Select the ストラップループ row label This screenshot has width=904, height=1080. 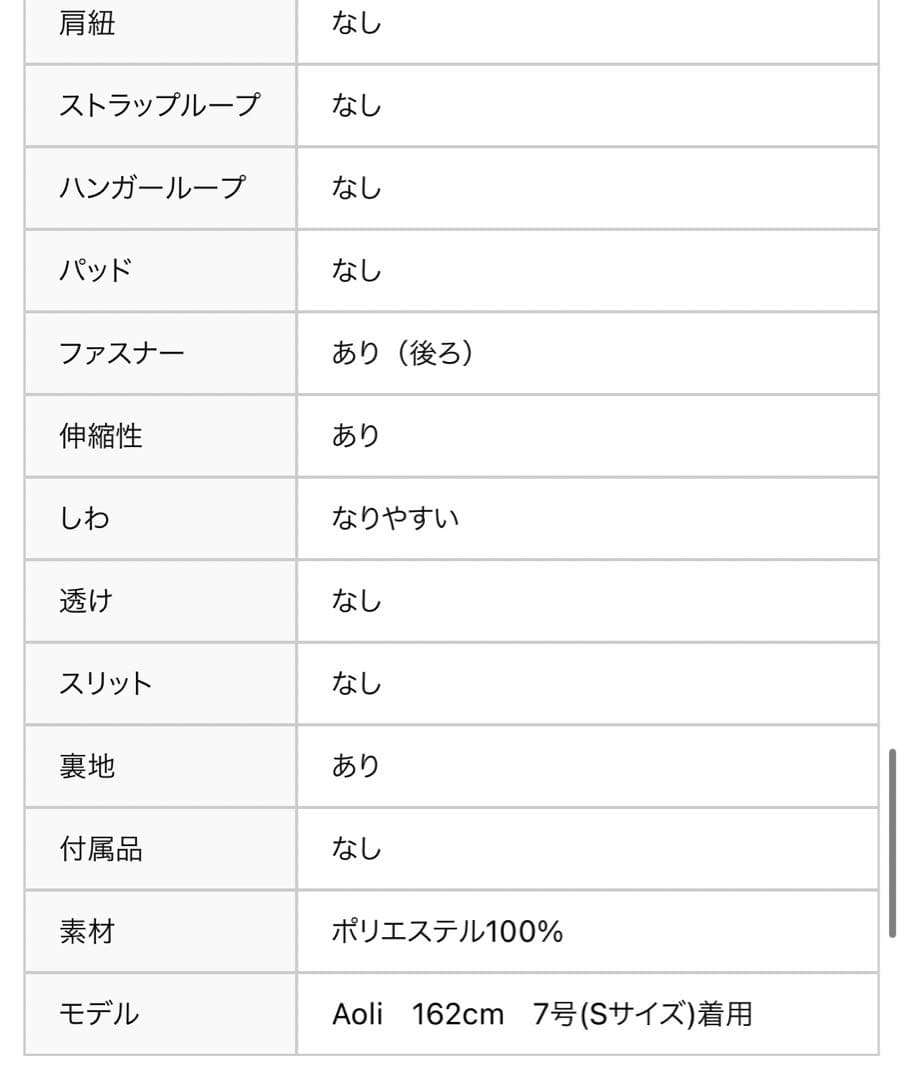(x=159, y=105)
